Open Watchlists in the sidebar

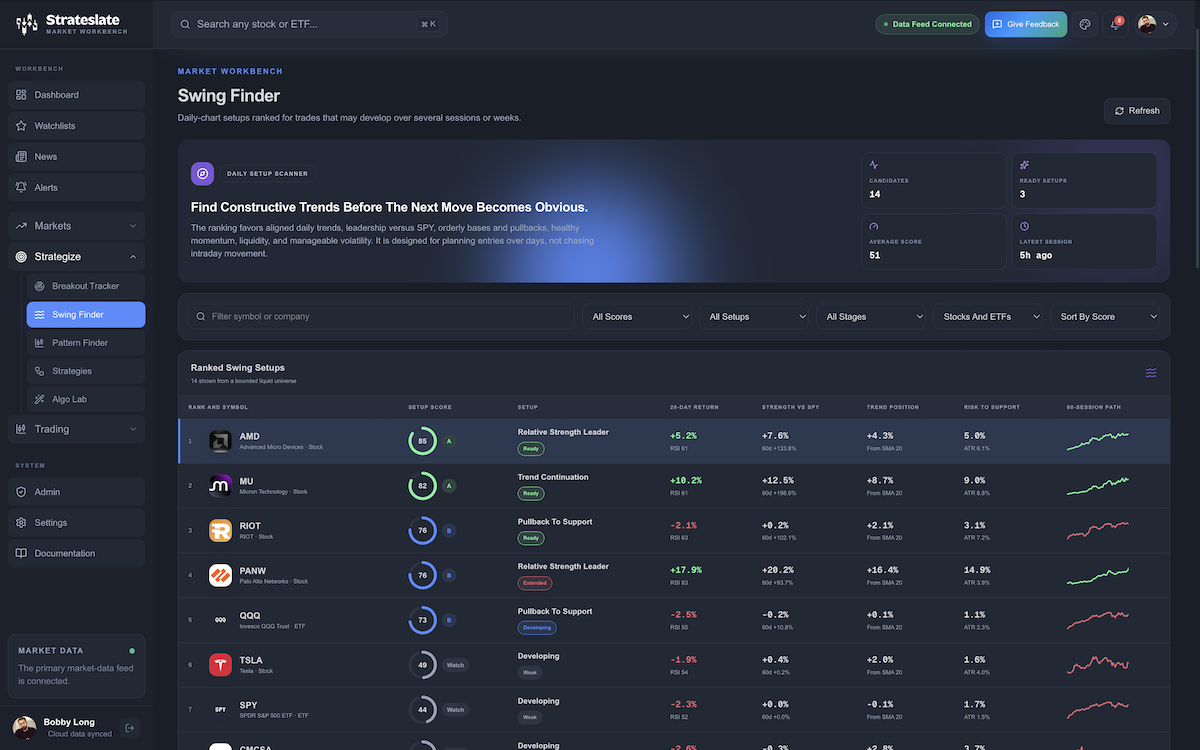point(77,126)
